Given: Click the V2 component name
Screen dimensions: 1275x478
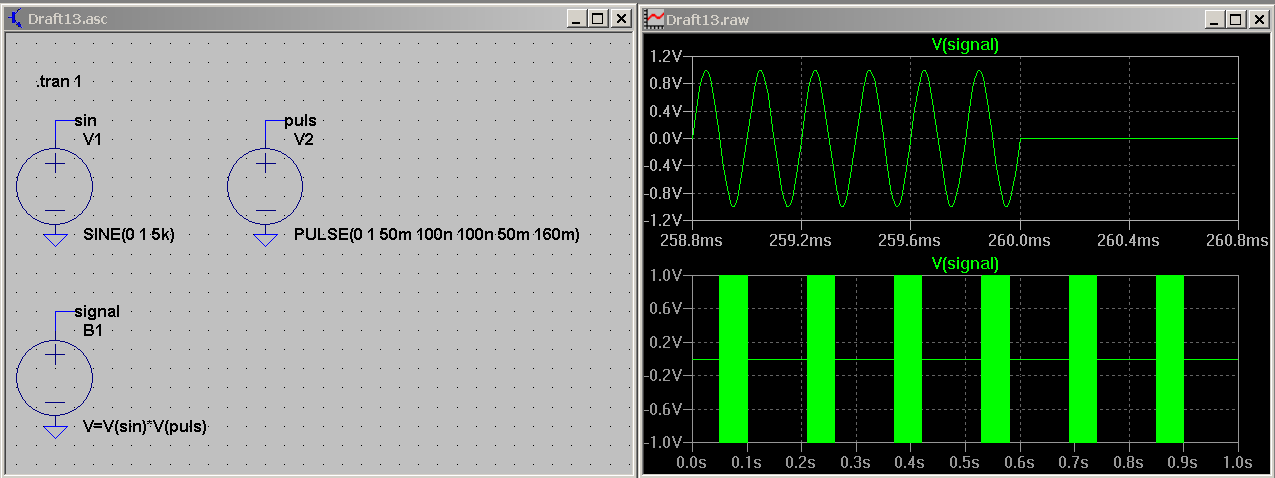Looking at the screenshot, I should tap(304, 139).
